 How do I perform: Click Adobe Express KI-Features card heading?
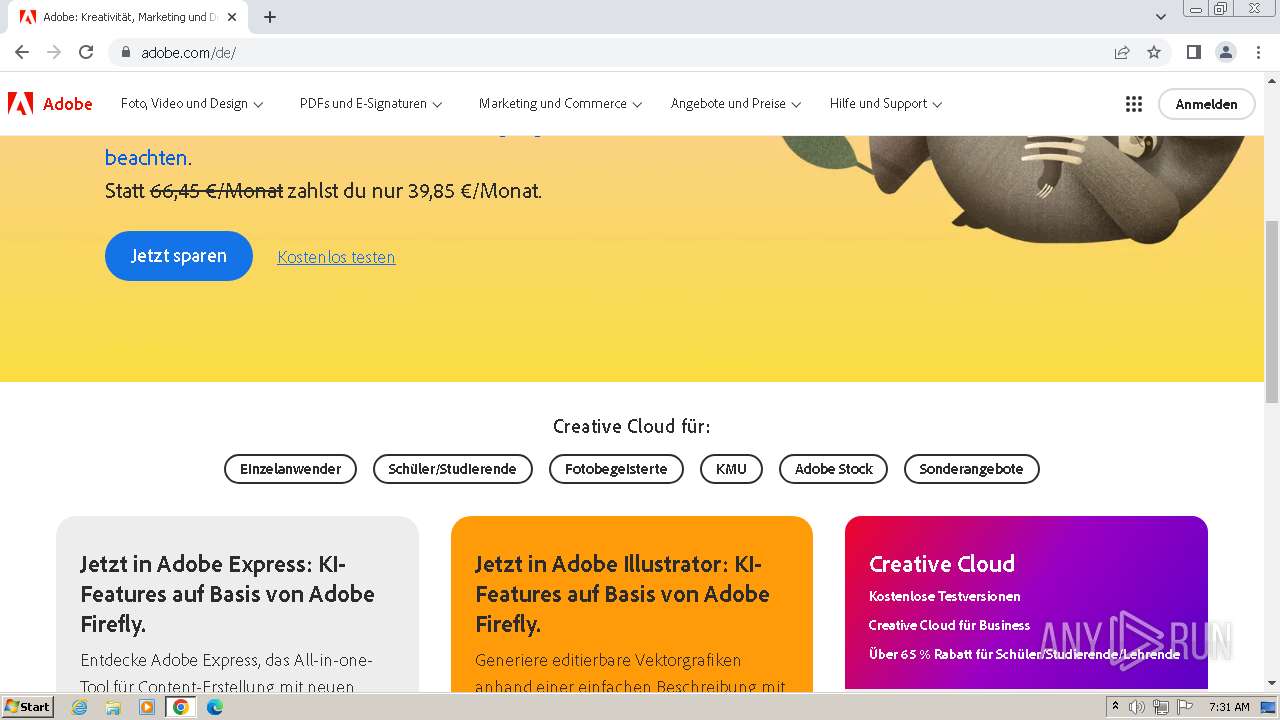point(228,594)
